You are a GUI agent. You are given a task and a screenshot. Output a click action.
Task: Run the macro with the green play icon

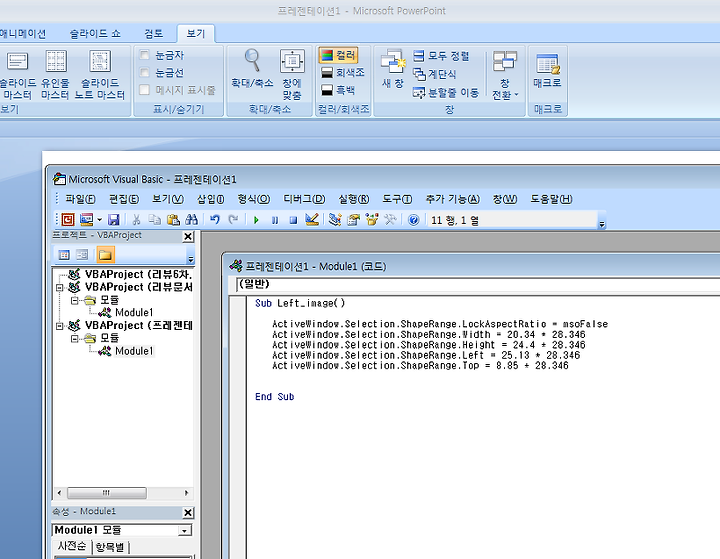click(256, 220)
